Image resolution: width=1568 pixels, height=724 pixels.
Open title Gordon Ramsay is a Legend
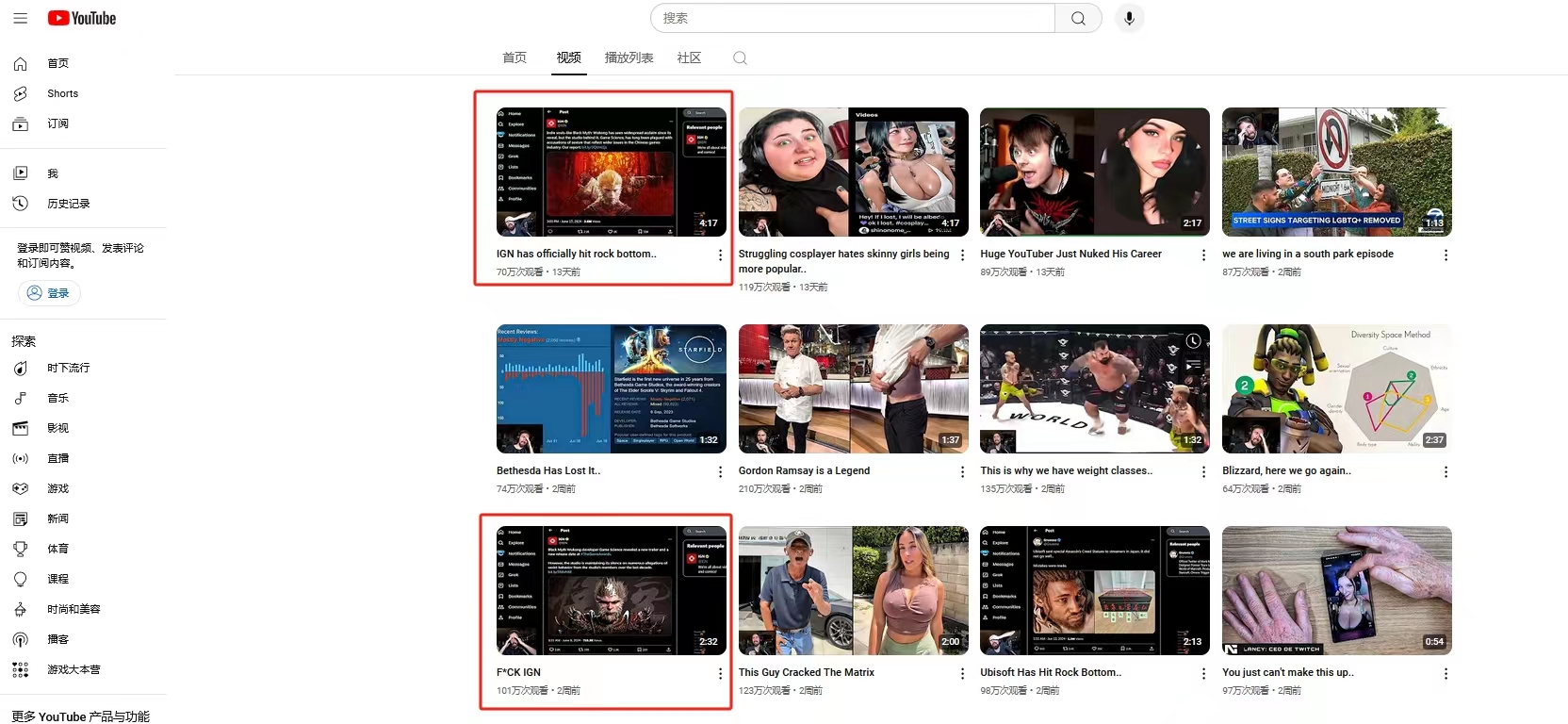click(x=804, y=470)
